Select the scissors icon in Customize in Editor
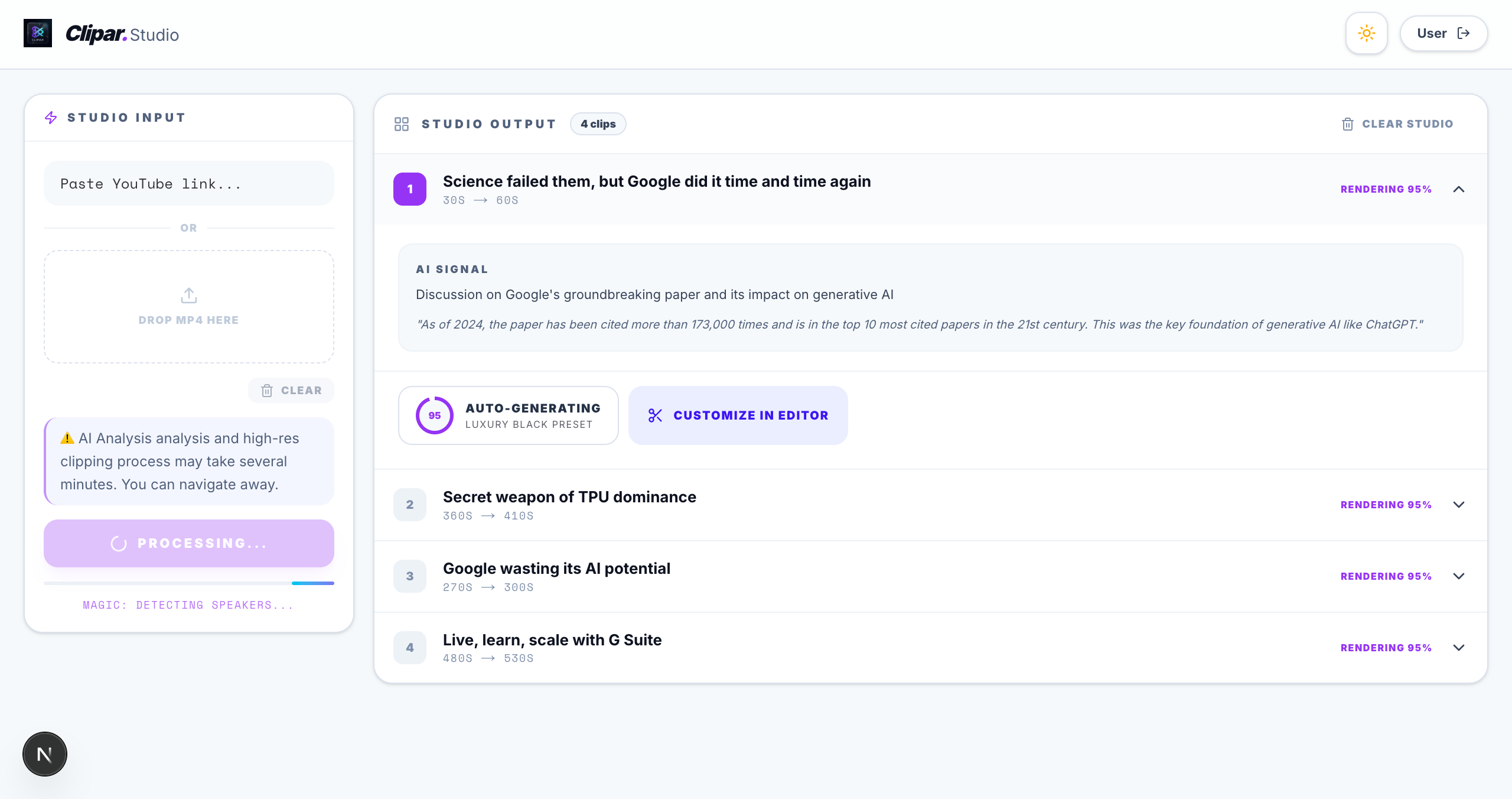The height and width of the screenshot is (799, 1512). (x=656, y=415)
